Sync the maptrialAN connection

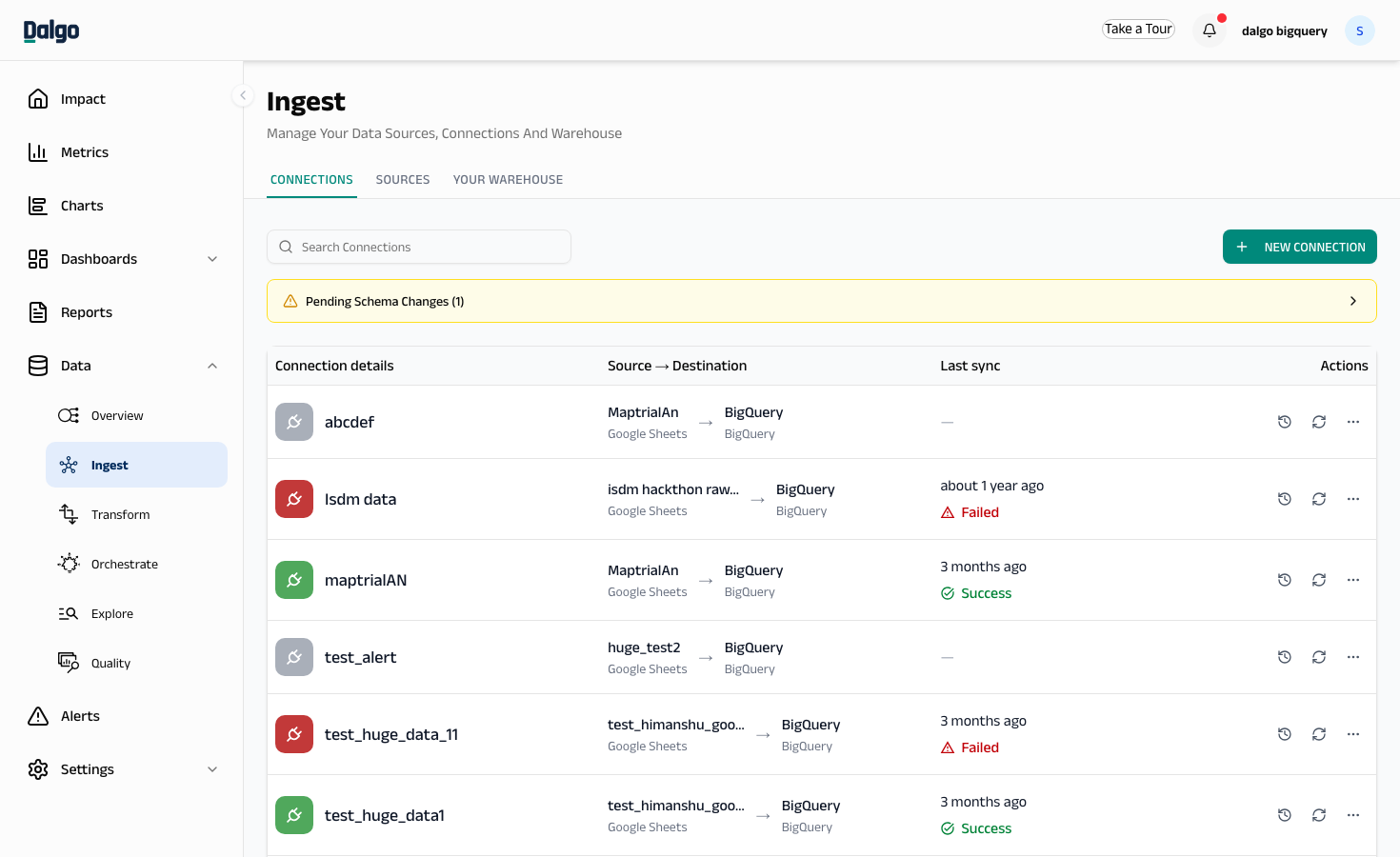click(x=1319, y=580)
